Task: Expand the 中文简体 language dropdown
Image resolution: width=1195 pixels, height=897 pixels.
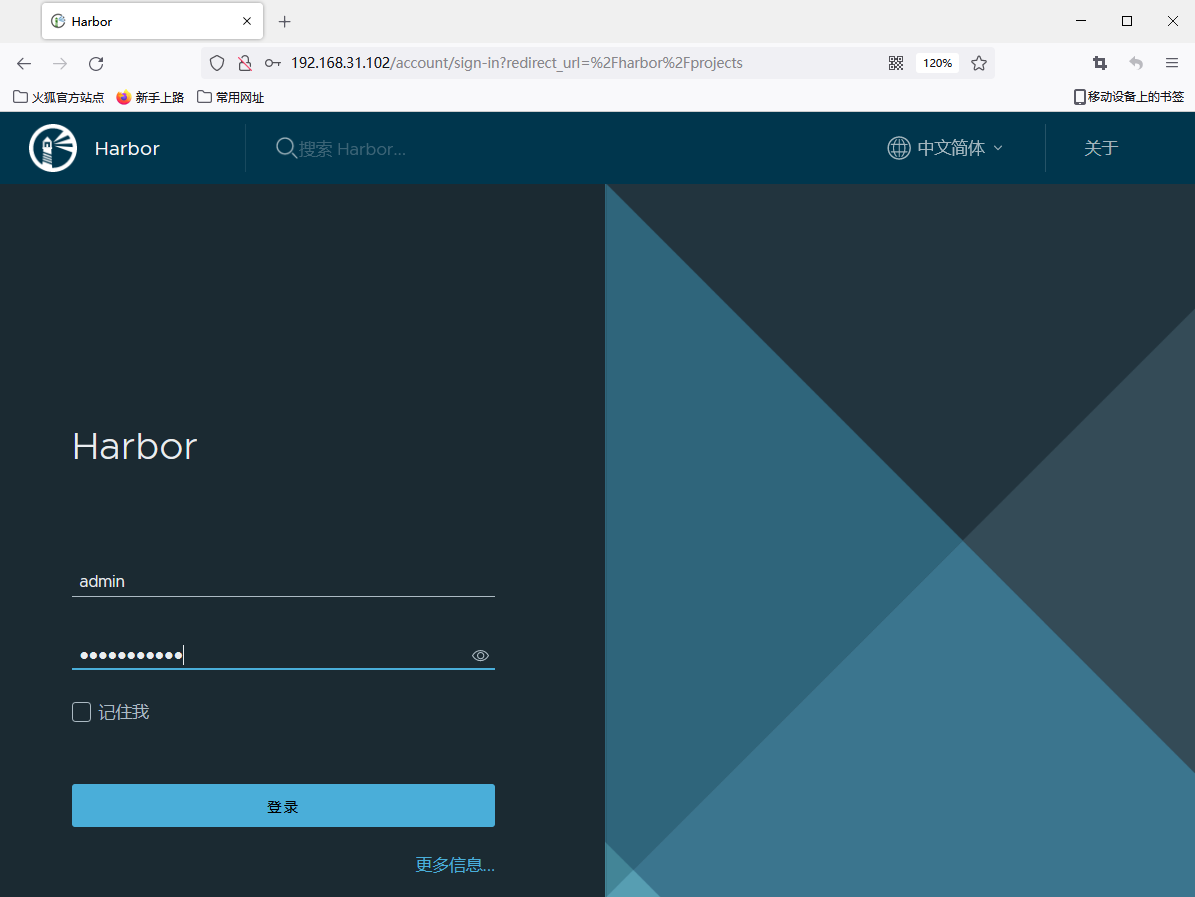Action: (959, 148)
